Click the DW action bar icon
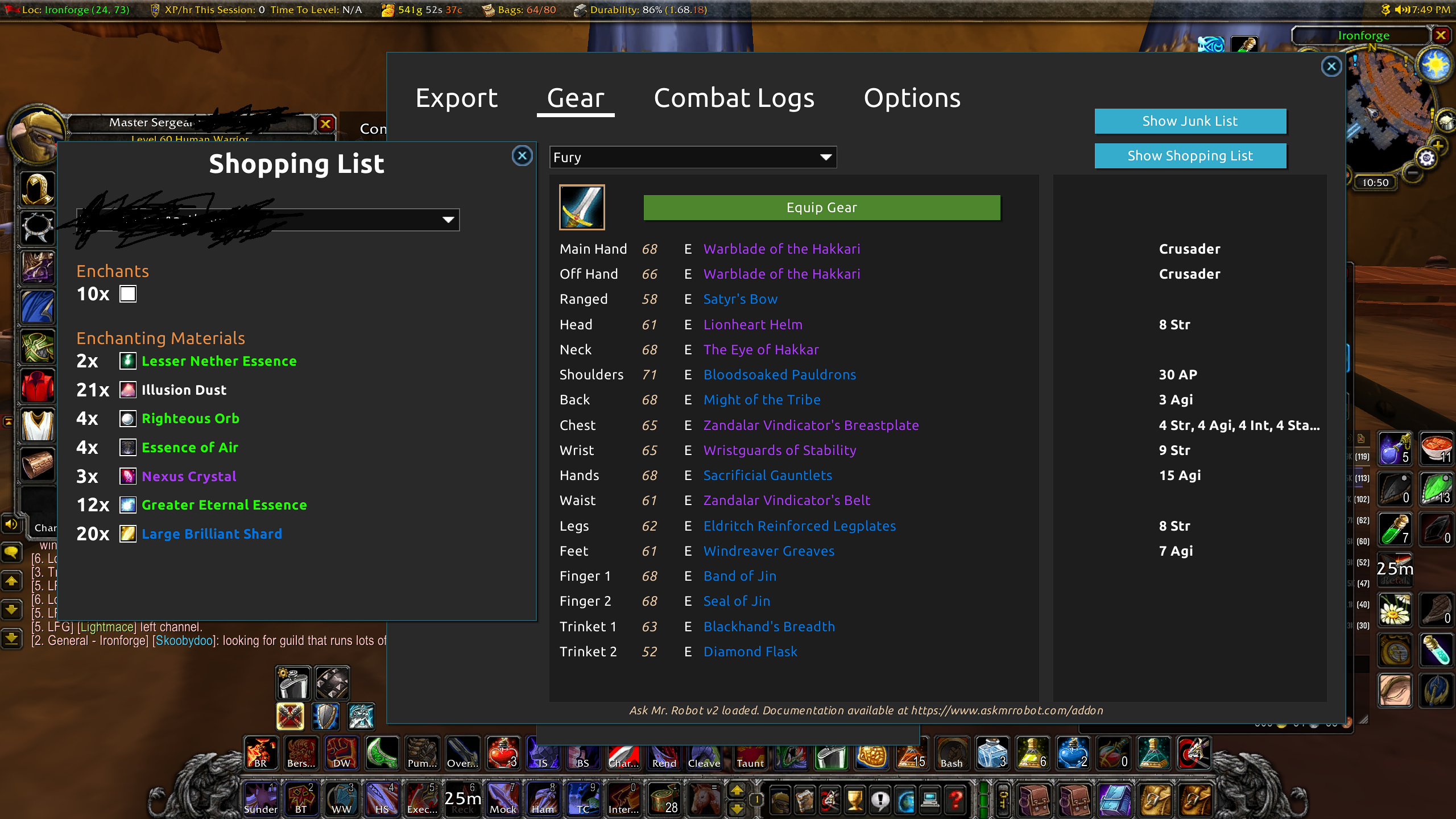 coord(342,752)
